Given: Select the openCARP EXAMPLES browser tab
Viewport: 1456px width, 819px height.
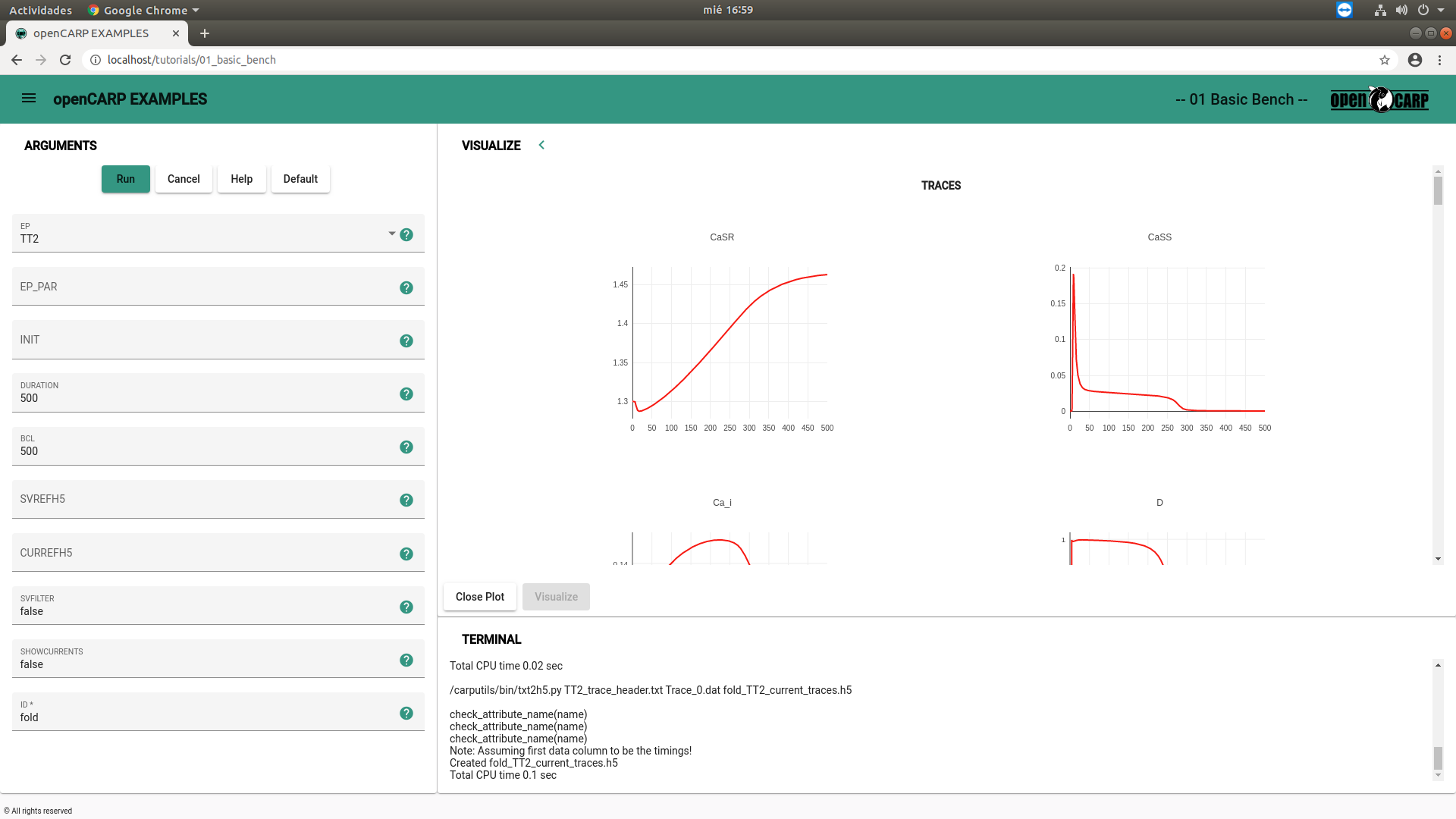Looking at the screenshot, I should click(91, 33).
